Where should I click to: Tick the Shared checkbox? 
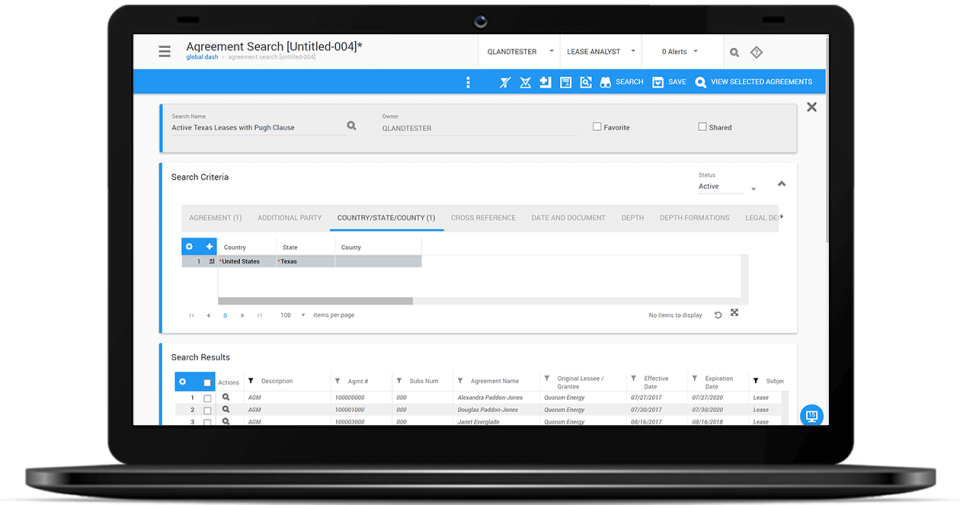tap(702, 127)
